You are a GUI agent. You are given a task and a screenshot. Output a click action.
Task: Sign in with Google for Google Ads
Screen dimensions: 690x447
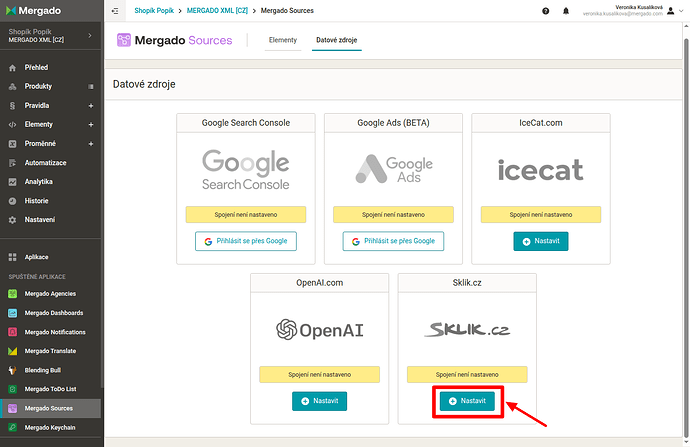pos(393,241)
